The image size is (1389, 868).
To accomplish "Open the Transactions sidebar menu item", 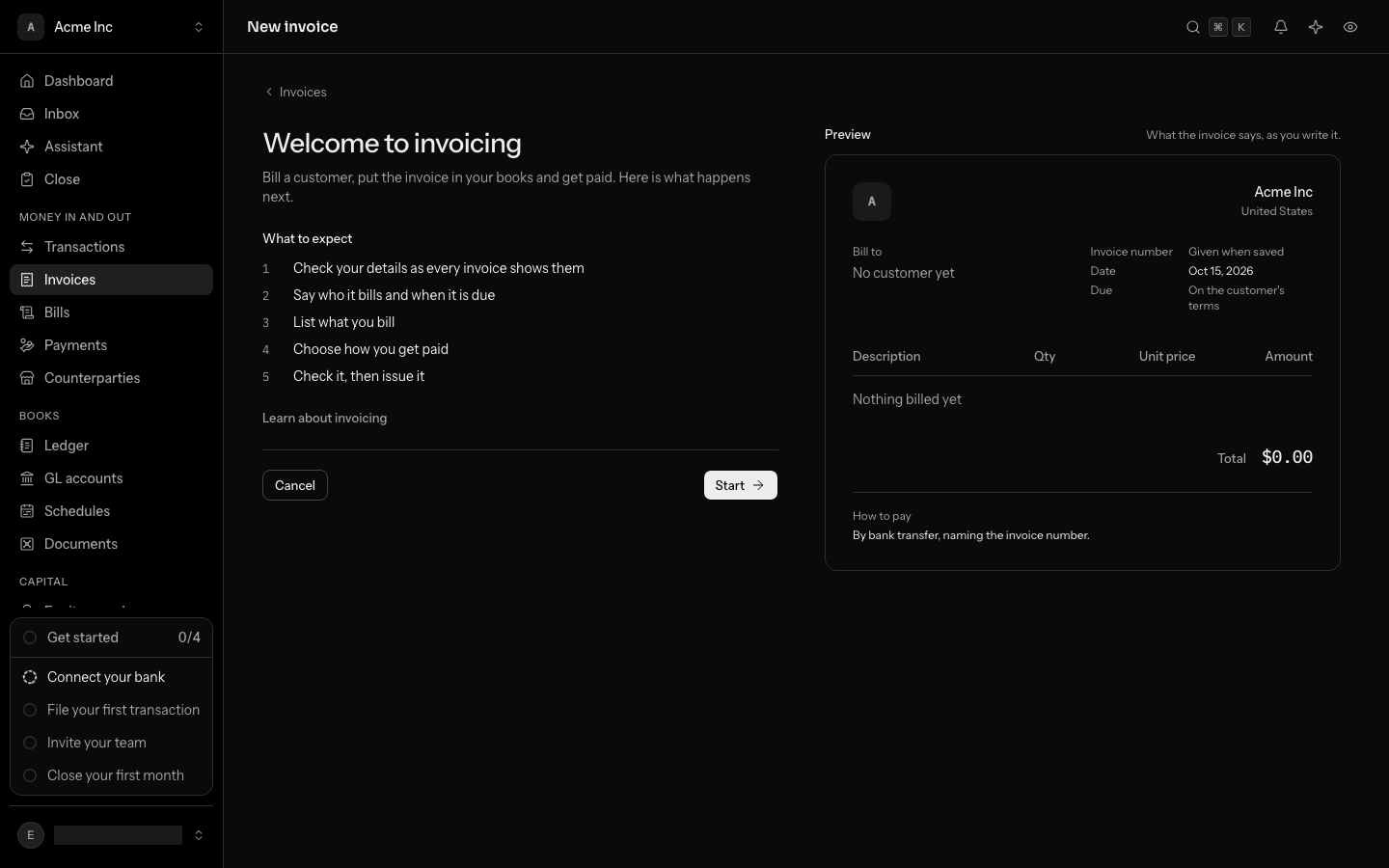I will coord(111,247).
